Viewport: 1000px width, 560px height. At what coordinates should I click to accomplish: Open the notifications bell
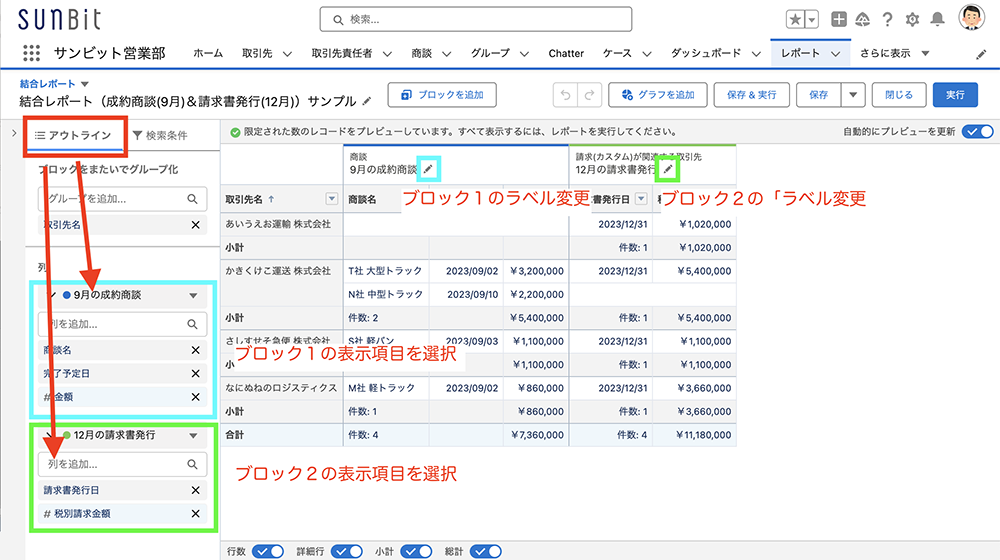tap(938, 20)
